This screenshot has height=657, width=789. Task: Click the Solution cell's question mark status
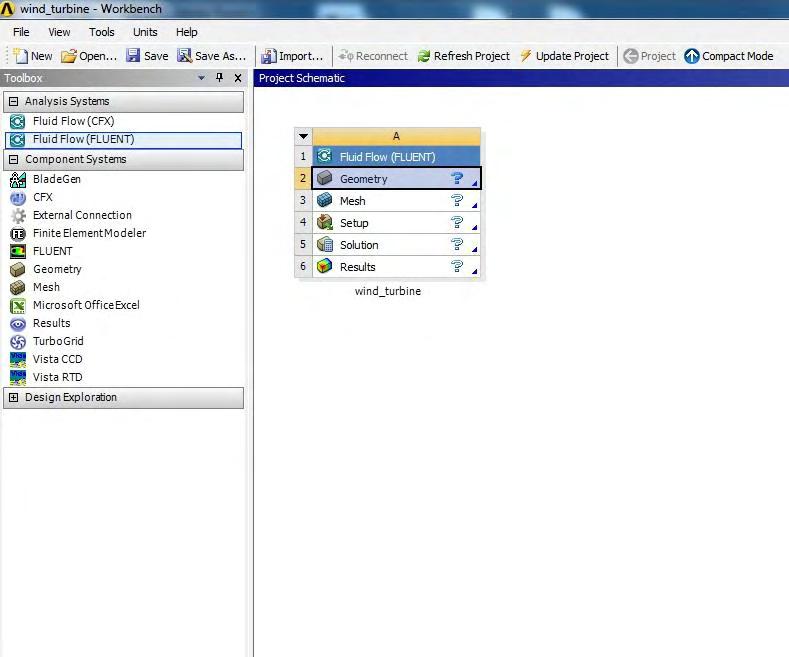tap(456, 244)
